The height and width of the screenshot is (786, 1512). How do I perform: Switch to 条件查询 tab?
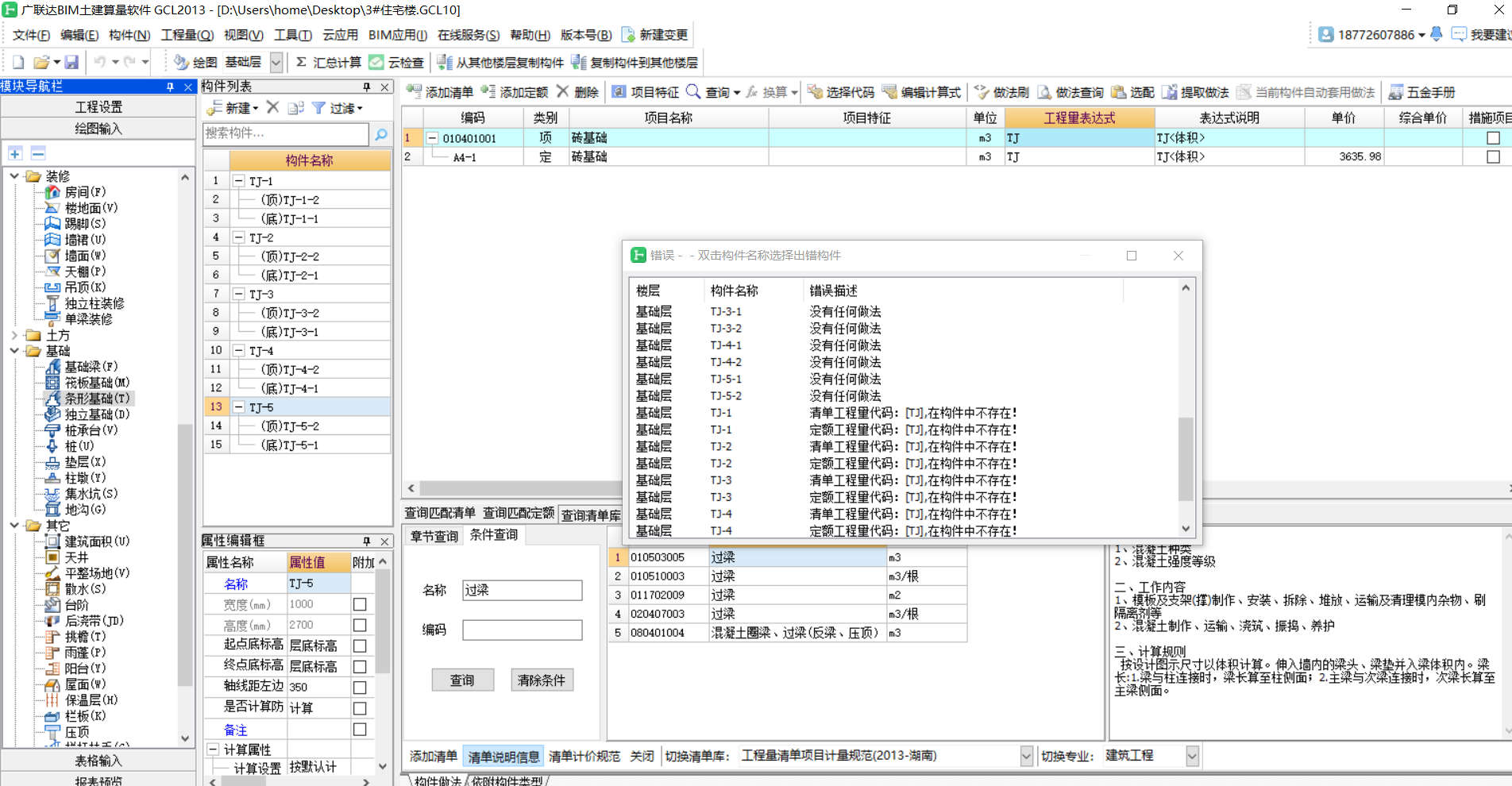(x=494, y=535)
